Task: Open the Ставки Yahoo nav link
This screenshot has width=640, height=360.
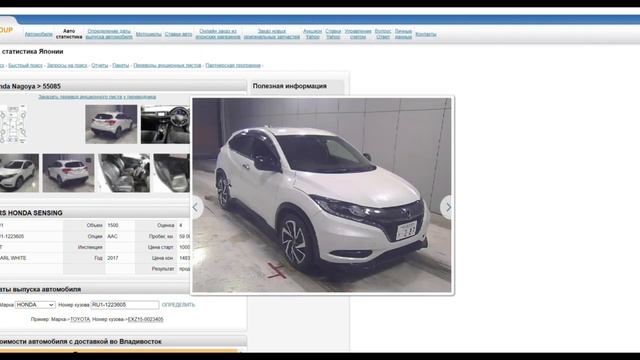Action: (333, 34)
